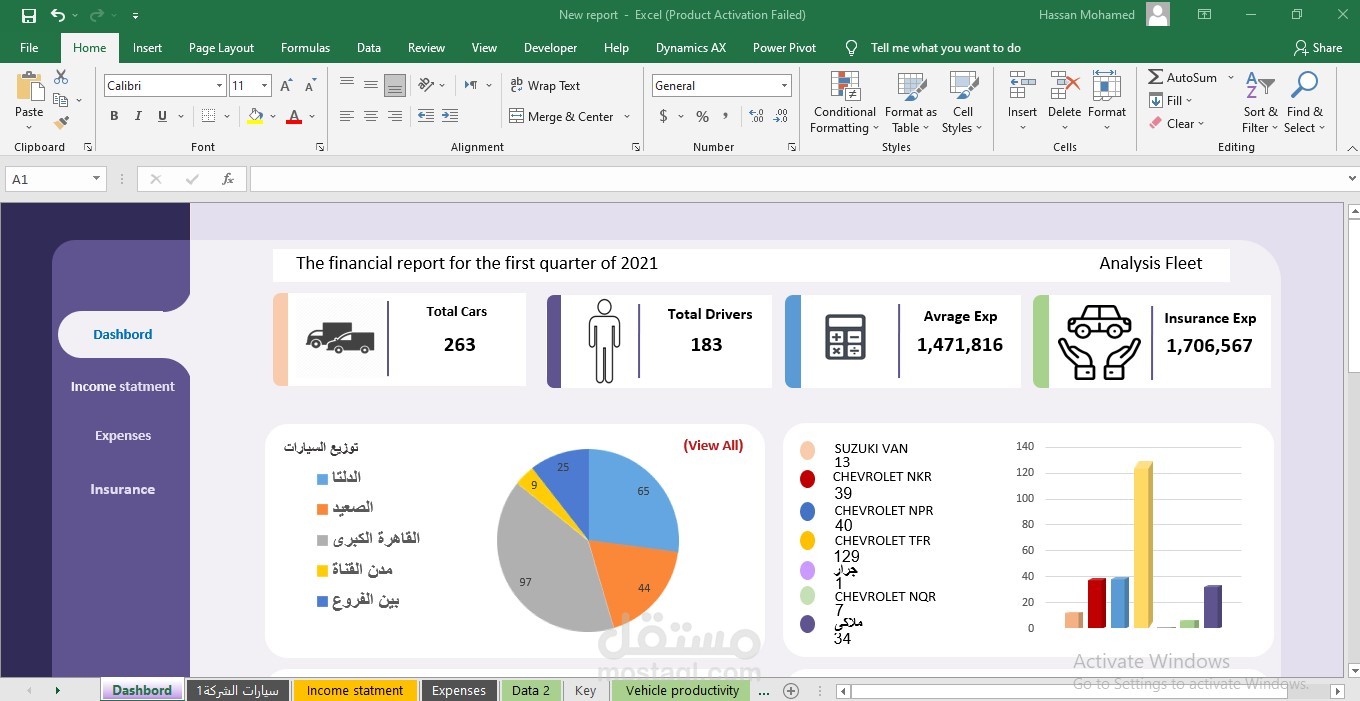Open Format as Table gallery

[x=911, y=102]
